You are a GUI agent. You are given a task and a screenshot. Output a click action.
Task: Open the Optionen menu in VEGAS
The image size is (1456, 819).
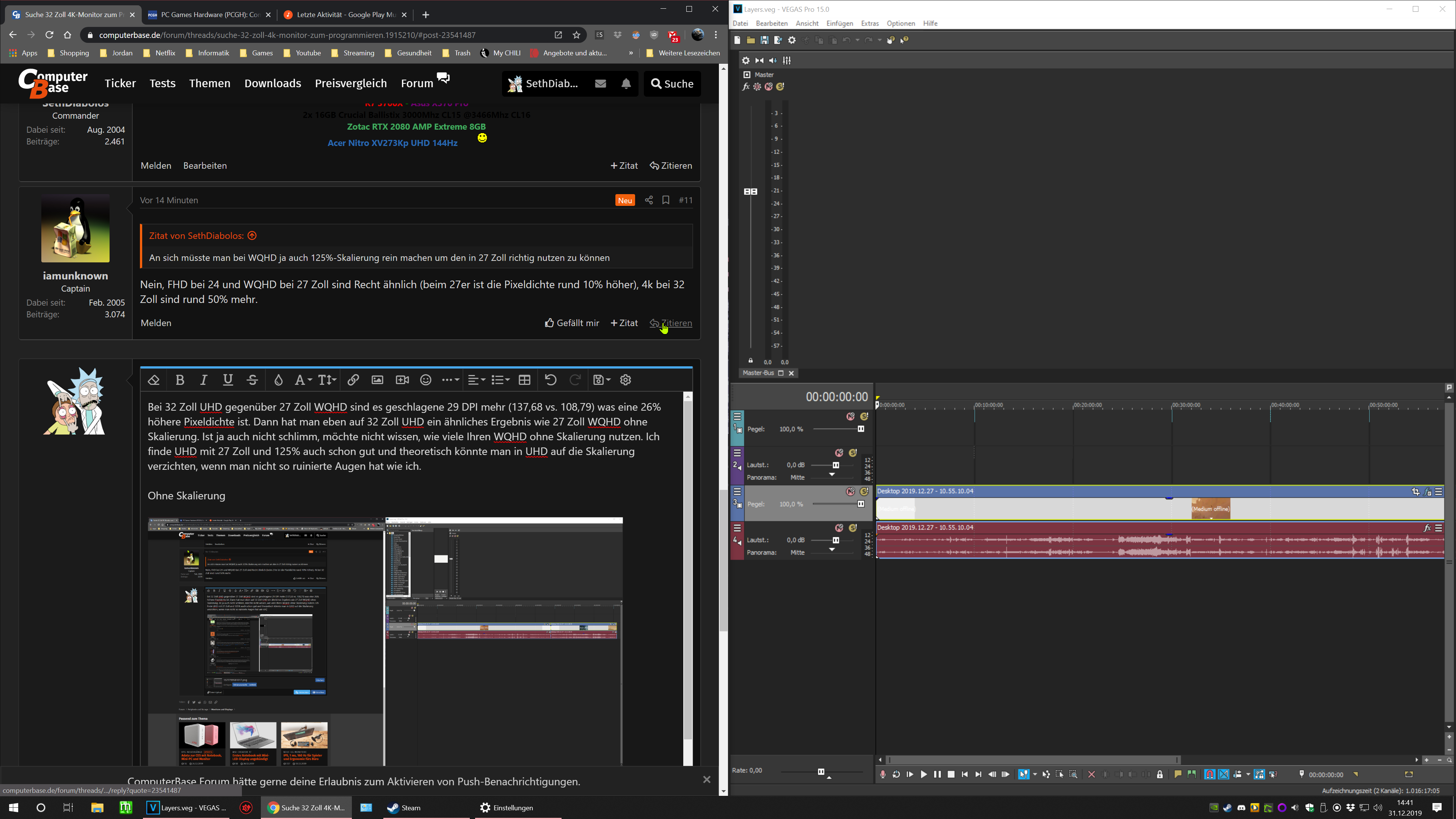901,23
